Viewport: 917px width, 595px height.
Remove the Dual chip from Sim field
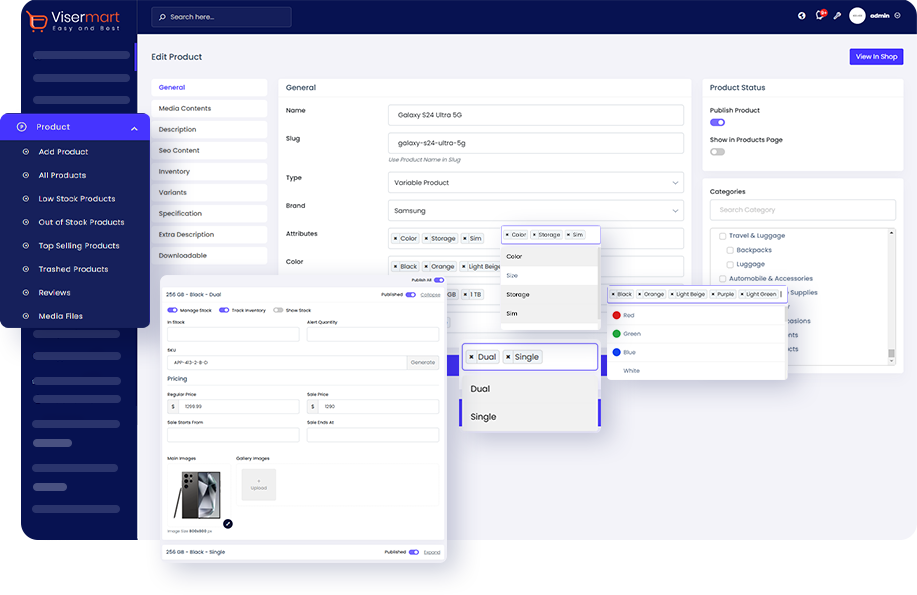click(x=471, y=357)
